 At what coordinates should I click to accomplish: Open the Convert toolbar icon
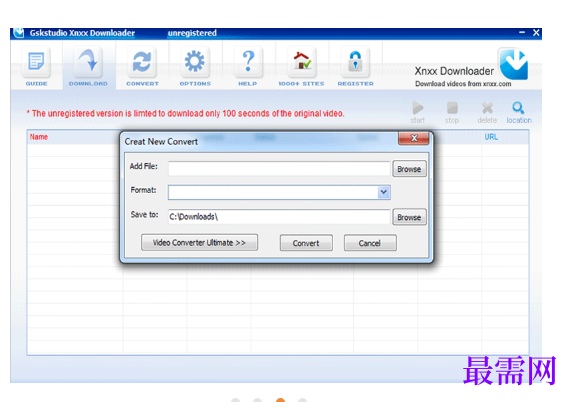tap(142, 62)
